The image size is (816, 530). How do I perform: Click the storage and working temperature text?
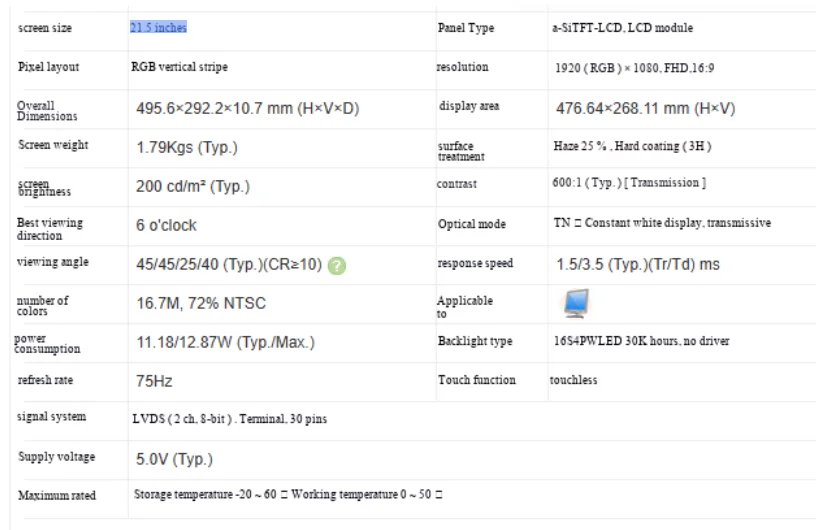[x=288, y=494]
